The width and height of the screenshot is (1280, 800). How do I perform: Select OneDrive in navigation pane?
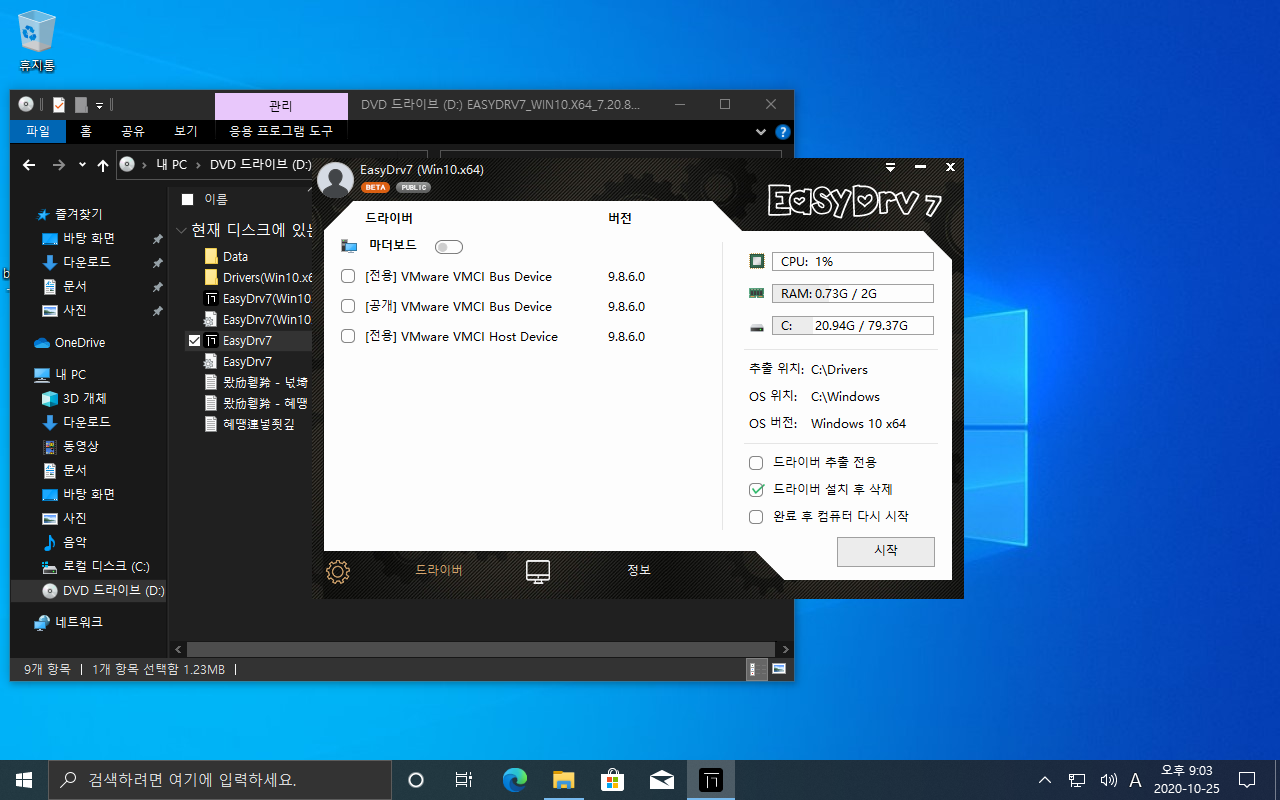[80, 343]
